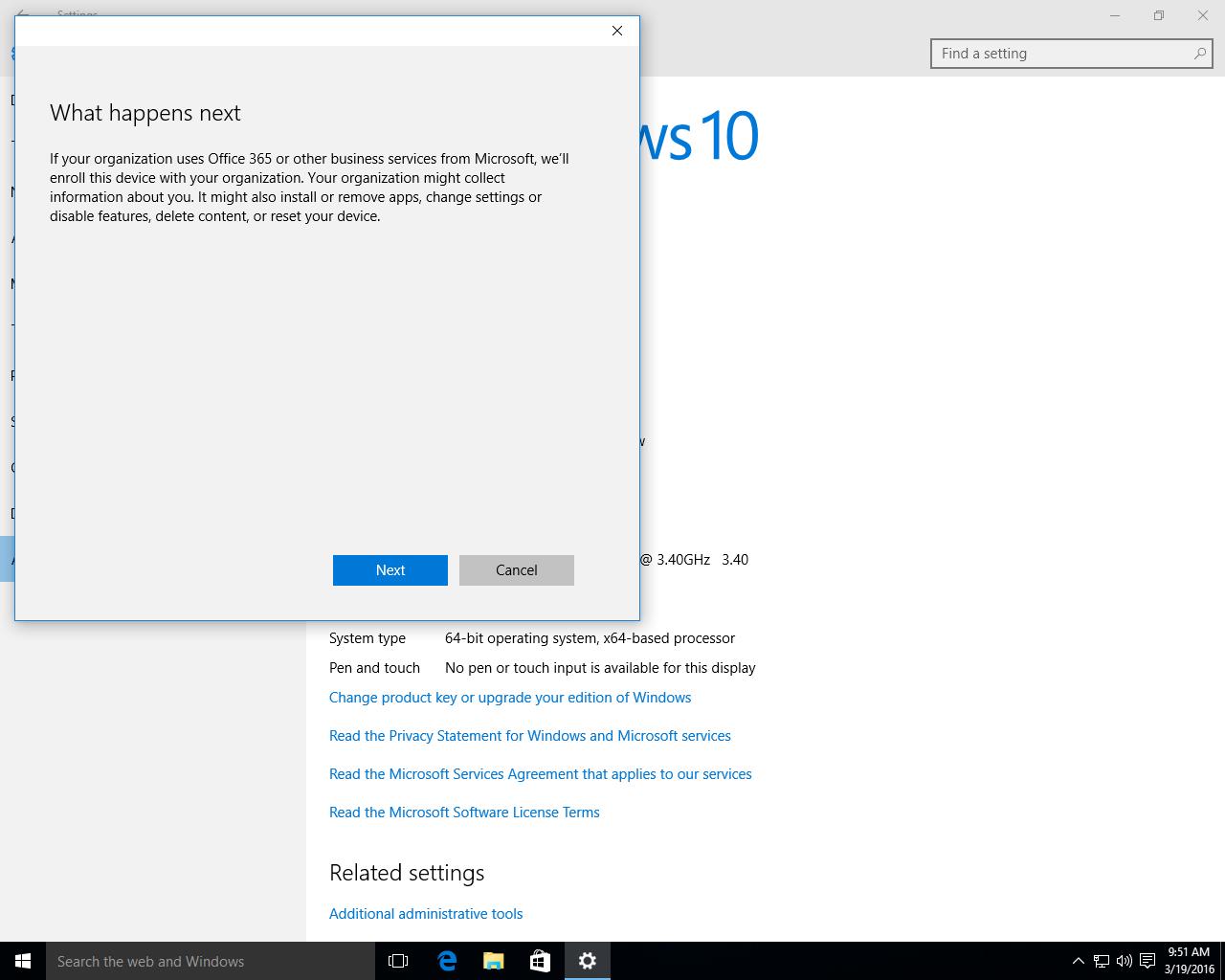Screen dimensions: 1225x980
Task: Show hidden tray icons chevron
Action: (1078, 961)
